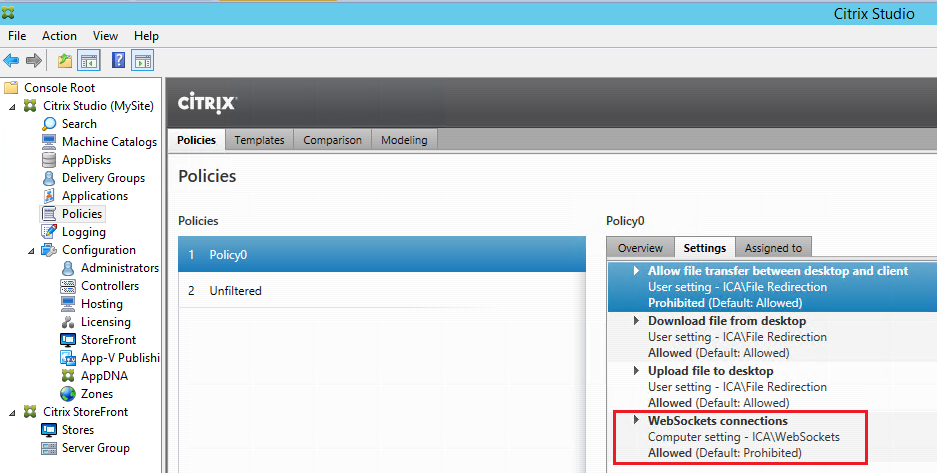
Task: Click the Applications icon in tree
Action: [x=49, y=196]
